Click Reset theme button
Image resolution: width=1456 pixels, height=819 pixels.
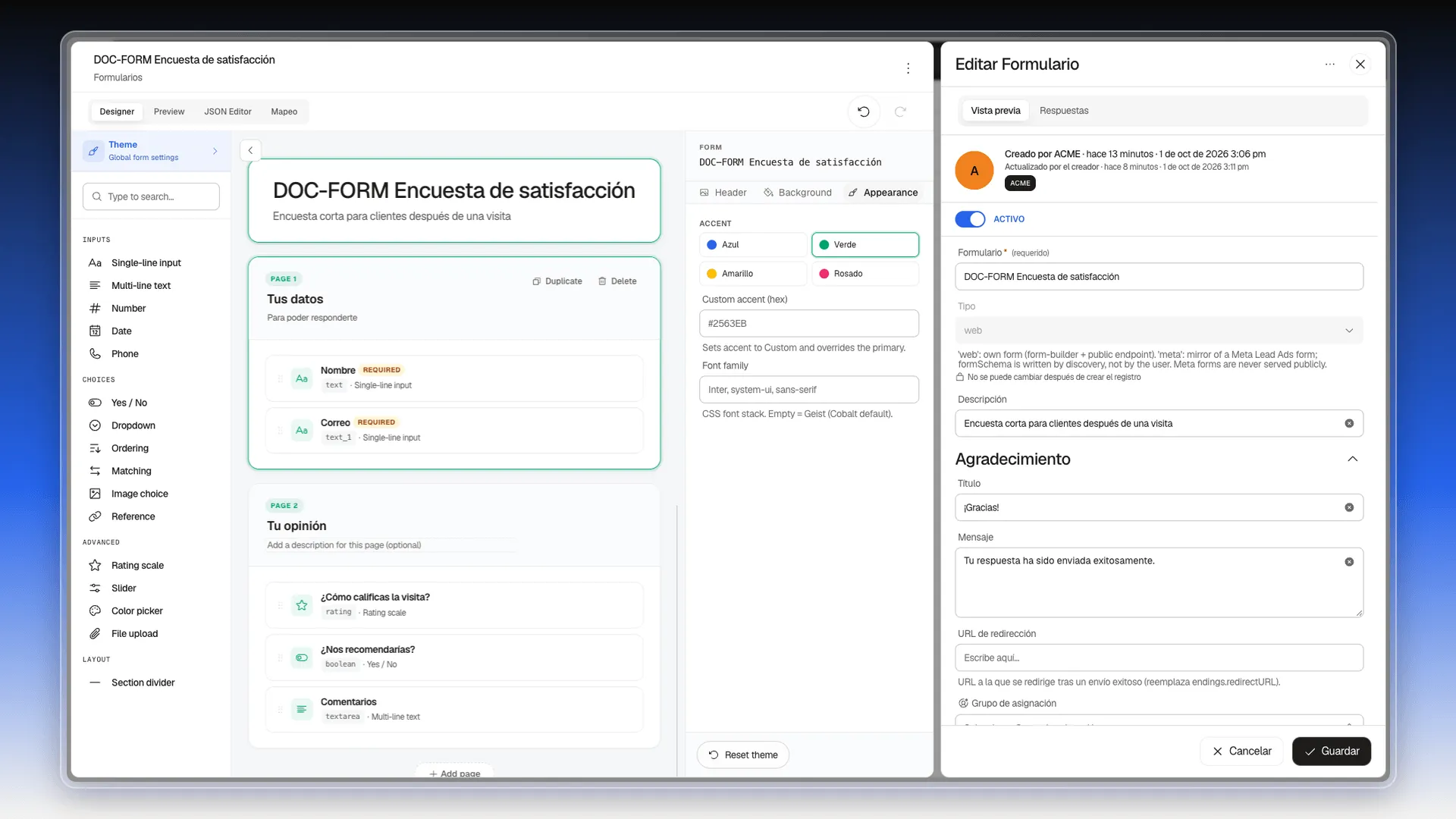coord(743,755)
